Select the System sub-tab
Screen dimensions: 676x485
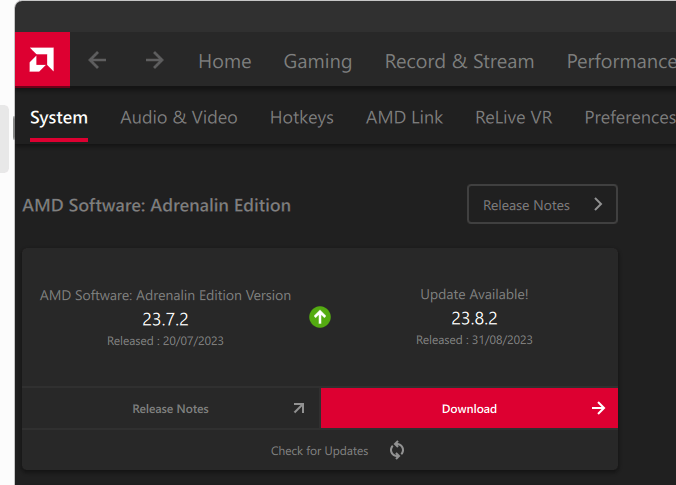59,118
